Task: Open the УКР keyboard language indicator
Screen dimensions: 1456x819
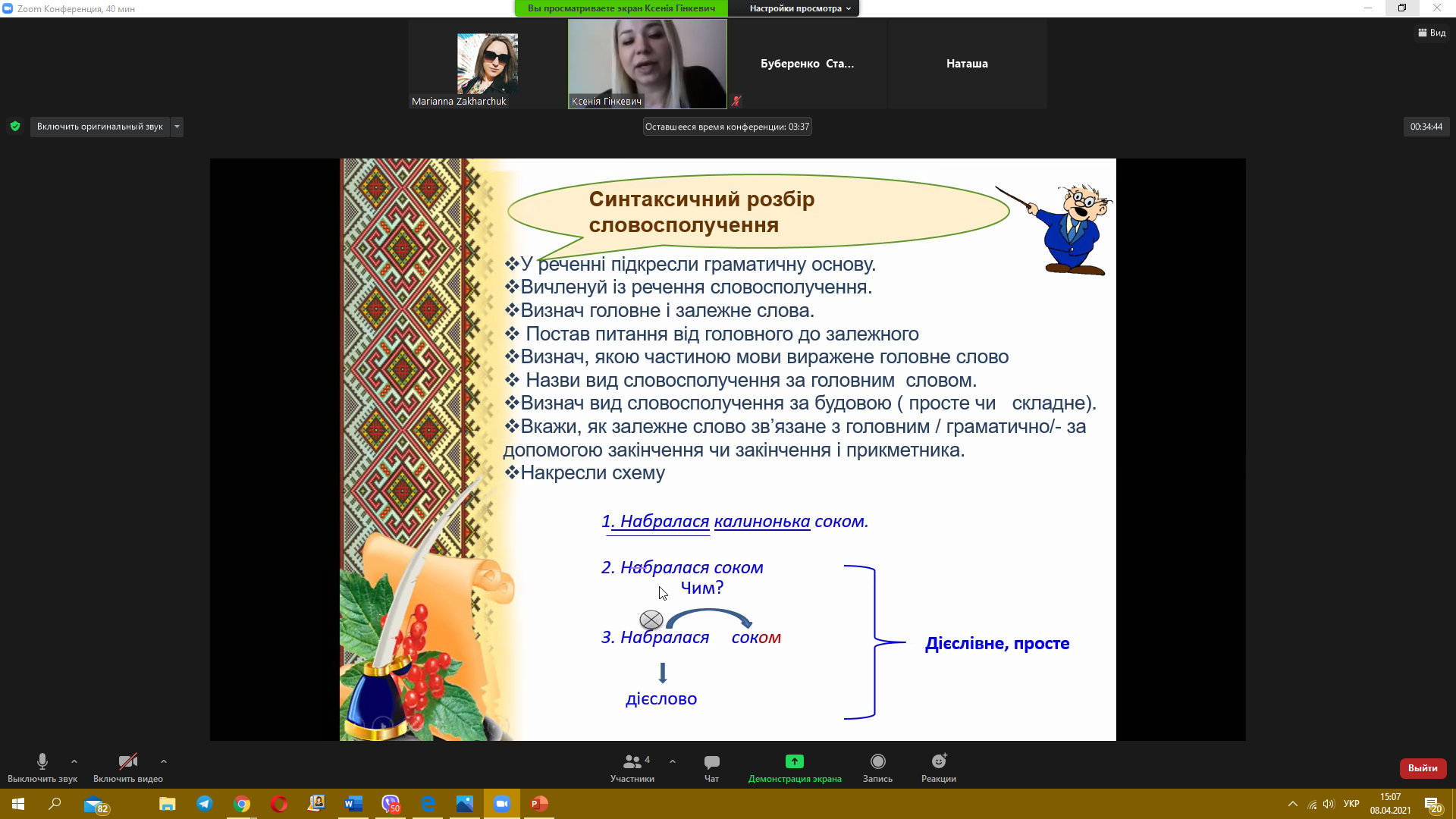Action: coord(1351,804)
